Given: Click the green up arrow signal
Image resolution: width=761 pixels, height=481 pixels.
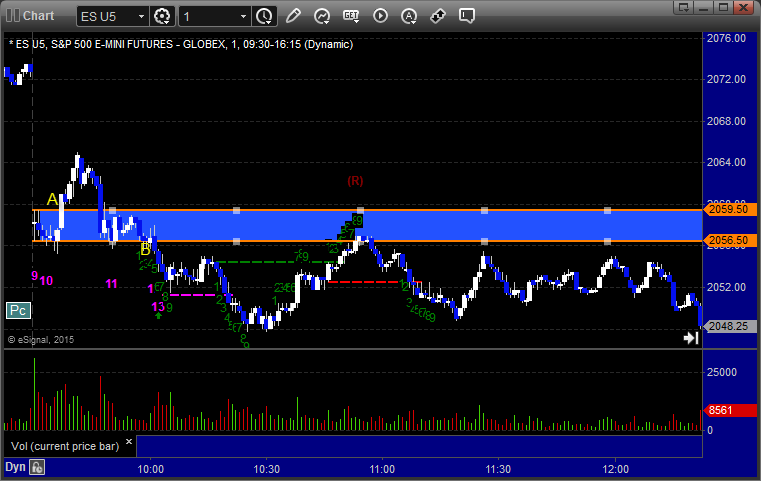Looking at the screenshot, I should pos(158,315).
